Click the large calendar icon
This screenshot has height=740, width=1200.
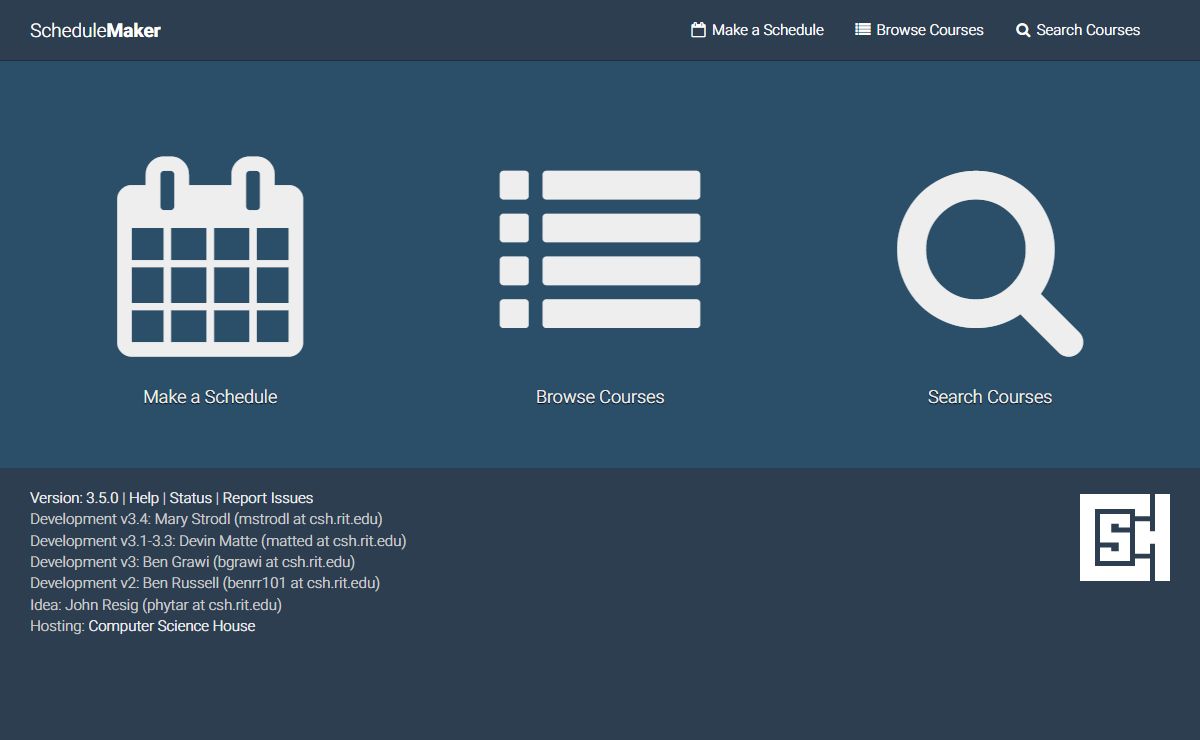point(210,257)
